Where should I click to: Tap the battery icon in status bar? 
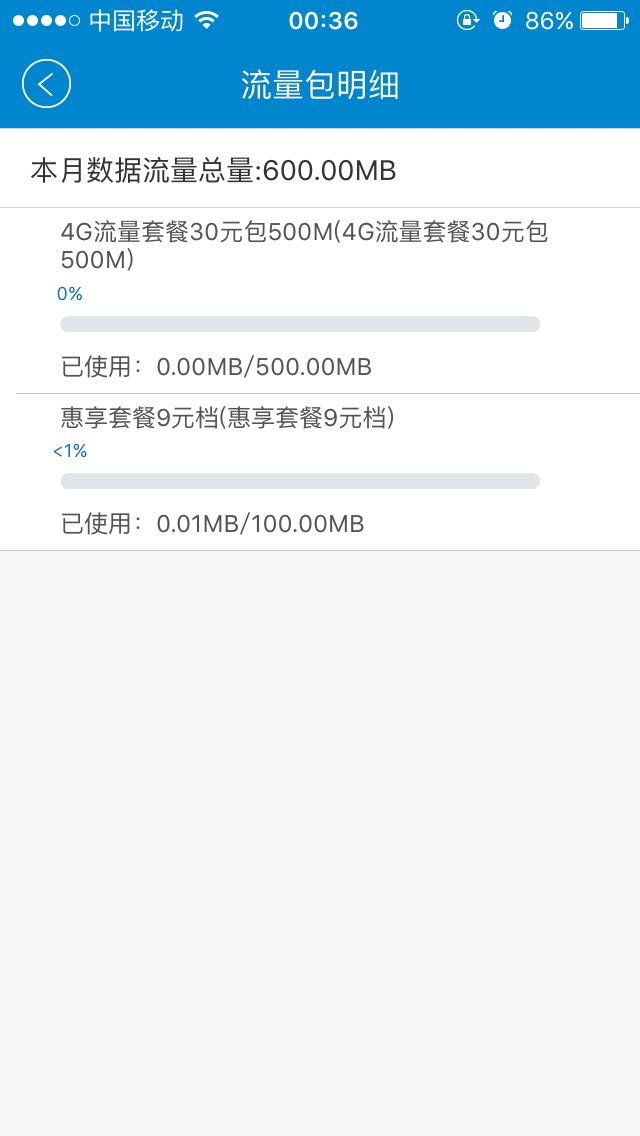[x=603, y=21]
